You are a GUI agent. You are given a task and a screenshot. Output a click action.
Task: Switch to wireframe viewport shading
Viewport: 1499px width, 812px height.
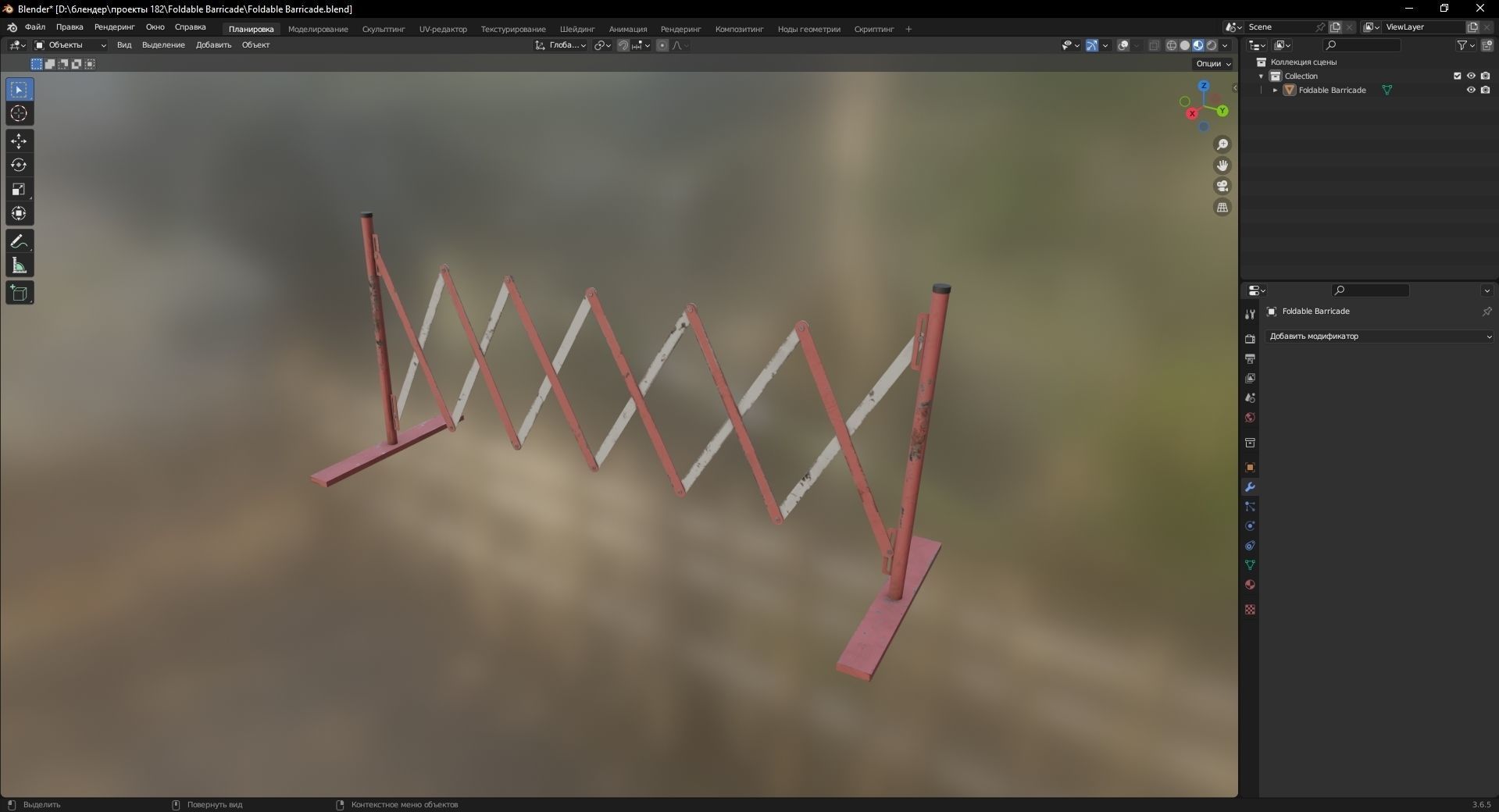[1172, 45]
